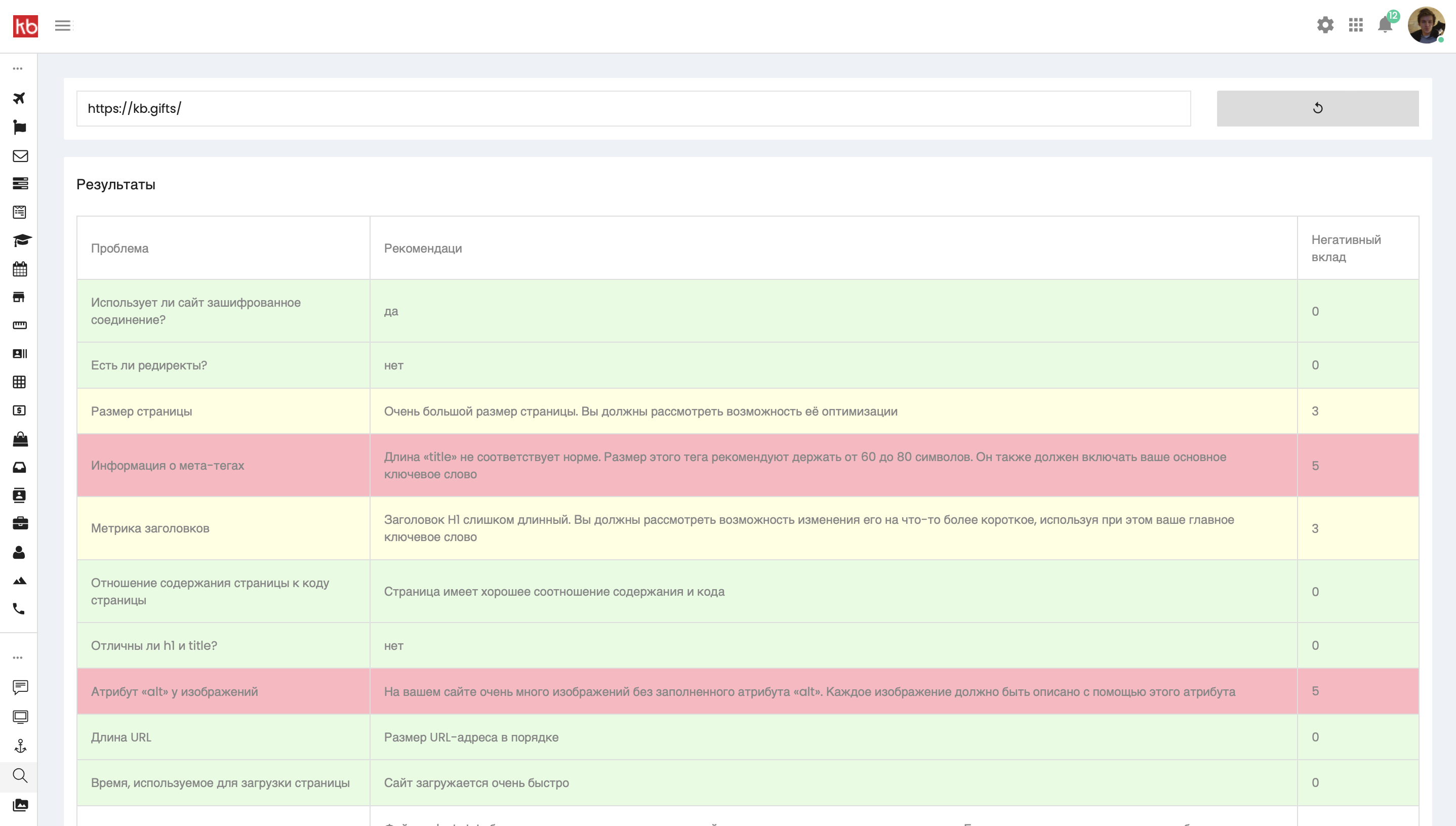Click the briefcase icon in sidebar
The height and width of the screenshot is (826, 1456).
point(20,523)
